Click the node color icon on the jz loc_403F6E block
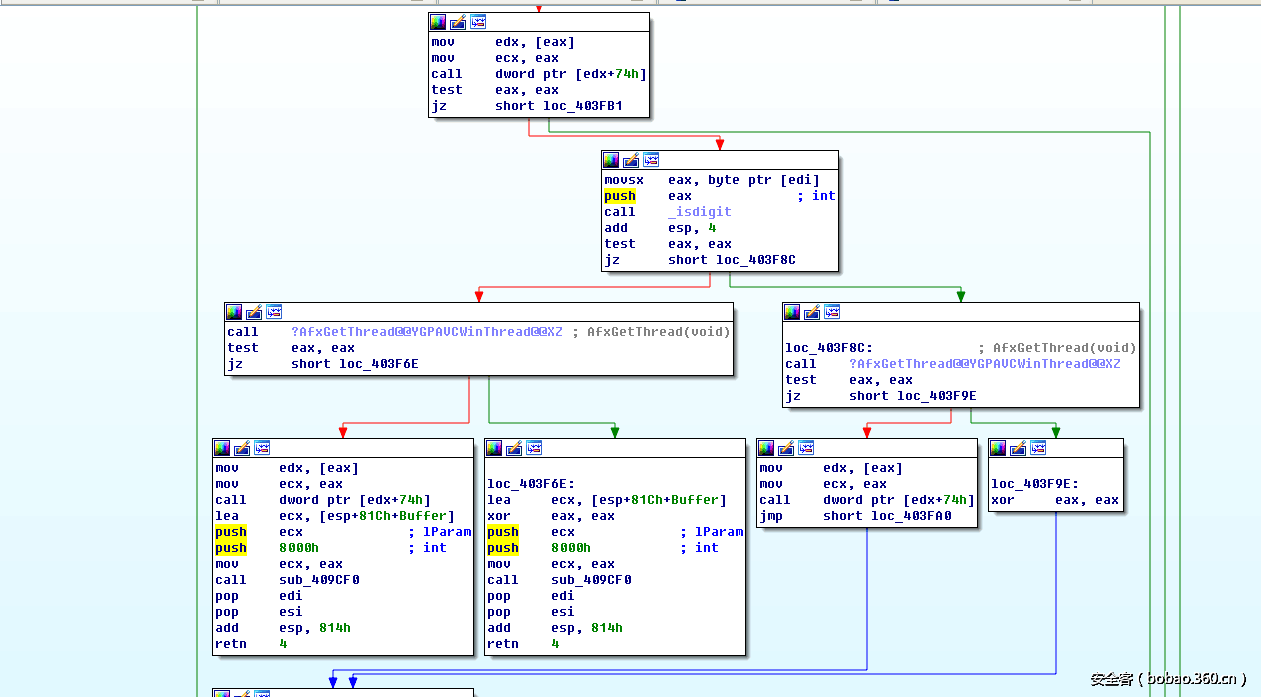The height and width of the screenshot is (697, 1261). tap(234, 312)
